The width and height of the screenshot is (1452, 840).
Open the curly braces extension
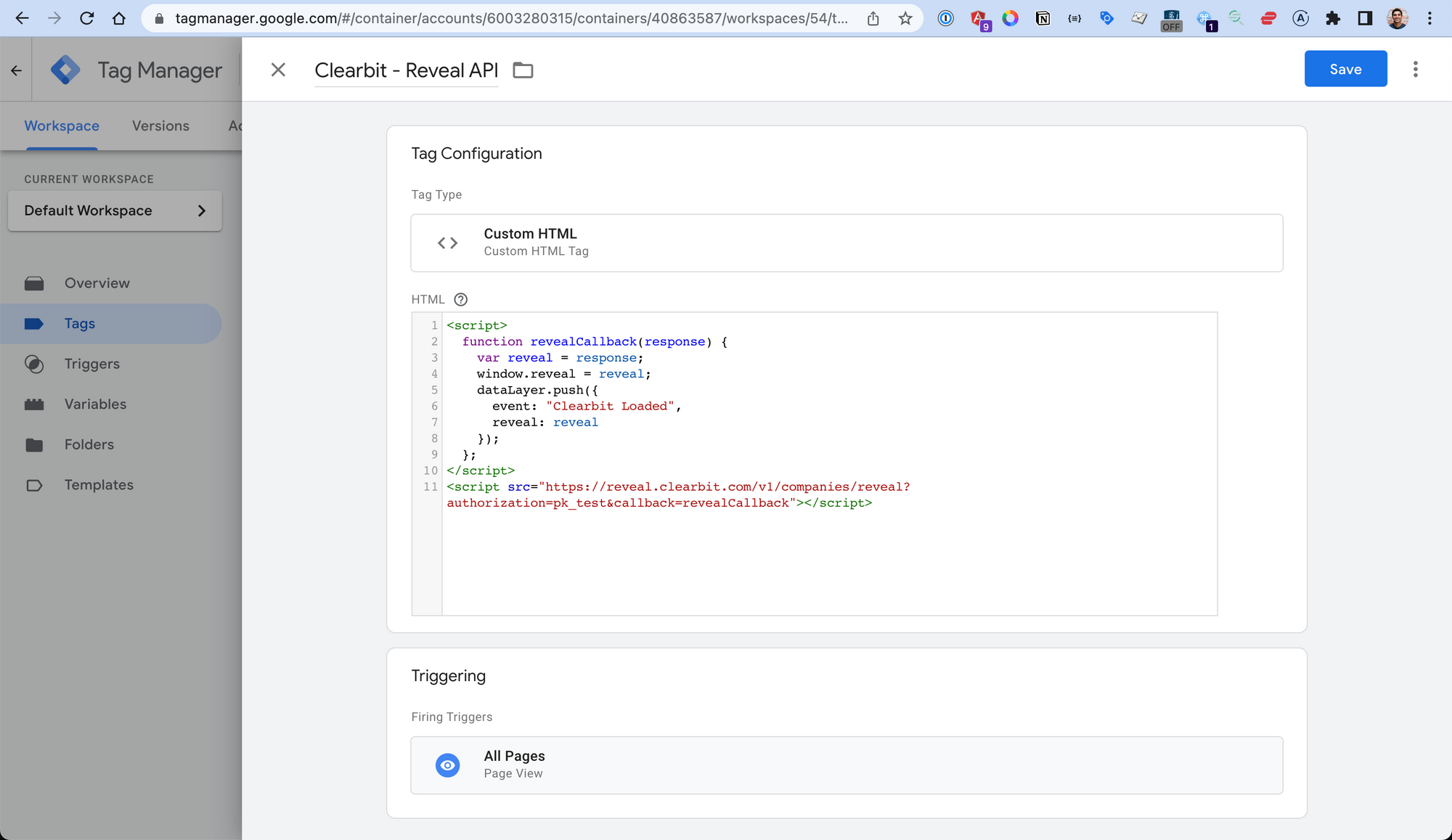[1074, 18]
